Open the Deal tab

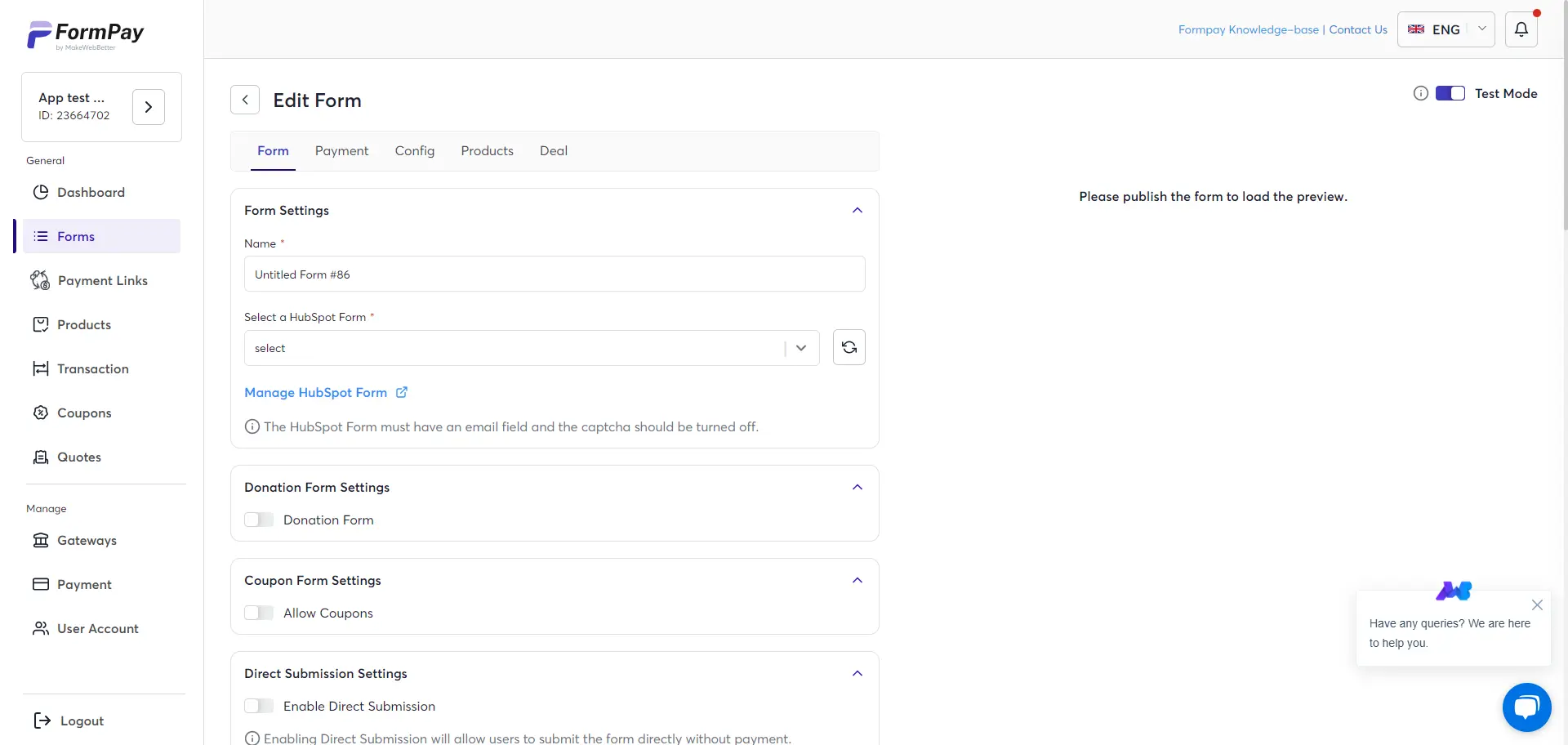553,150
